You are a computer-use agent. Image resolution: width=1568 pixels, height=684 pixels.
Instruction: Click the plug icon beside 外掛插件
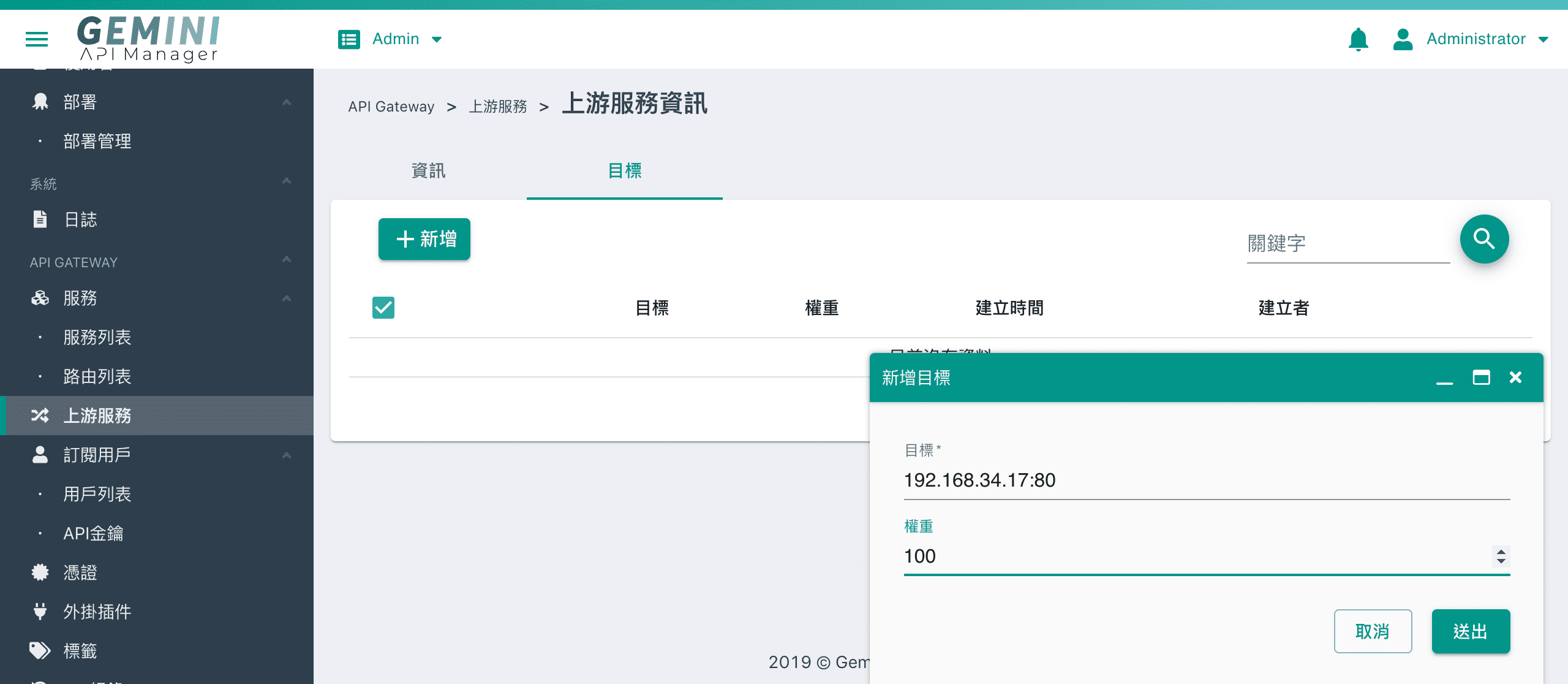point(40,612)
